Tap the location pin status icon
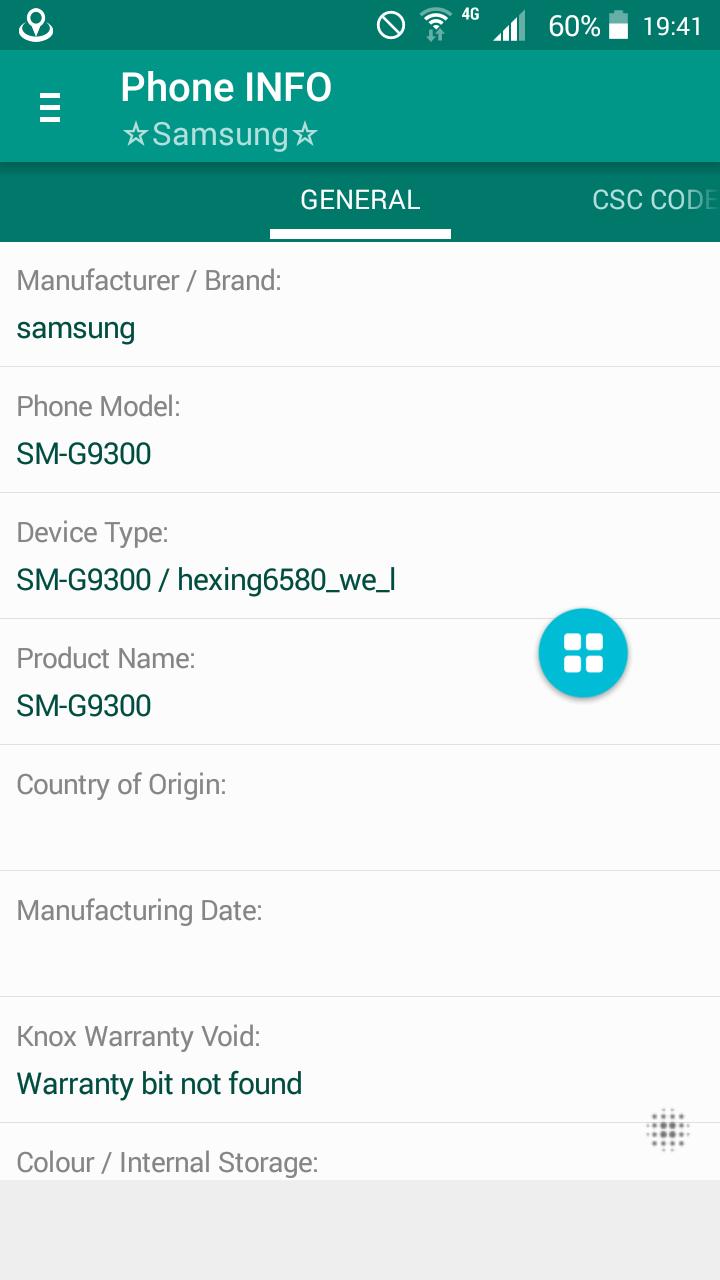This screenshot has height=1280, width=720. point(36,25)
